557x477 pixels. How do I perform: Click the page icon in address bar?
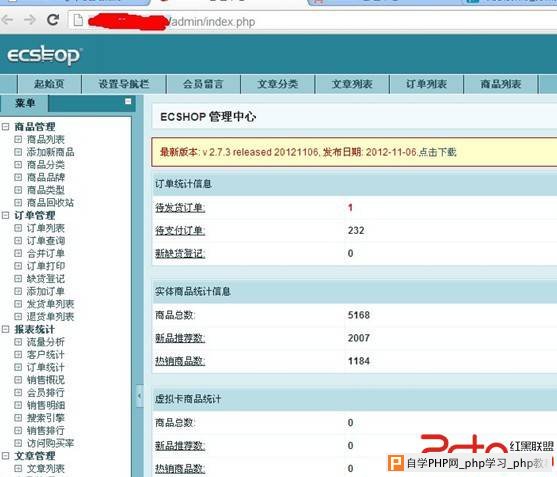tap(78, 21)
